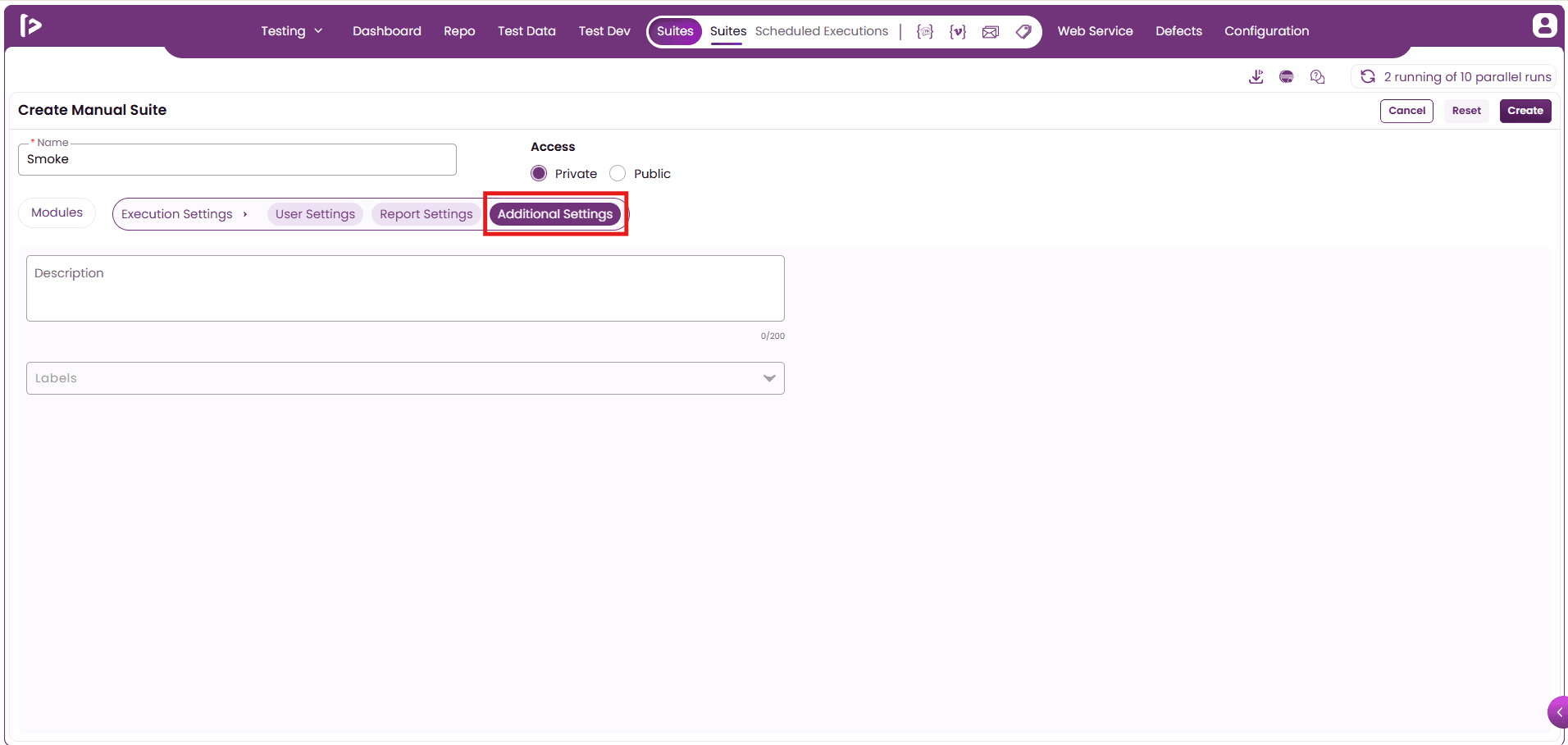The image size is (1568, 745).
Task: Open the envelope email icon
Action: point(991,31)
